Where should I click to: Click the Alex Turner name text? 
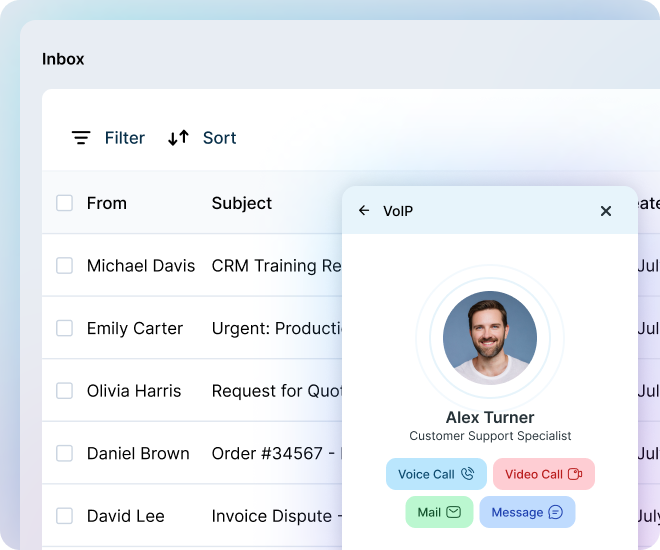pyautogui.click(x=490, y=417)
